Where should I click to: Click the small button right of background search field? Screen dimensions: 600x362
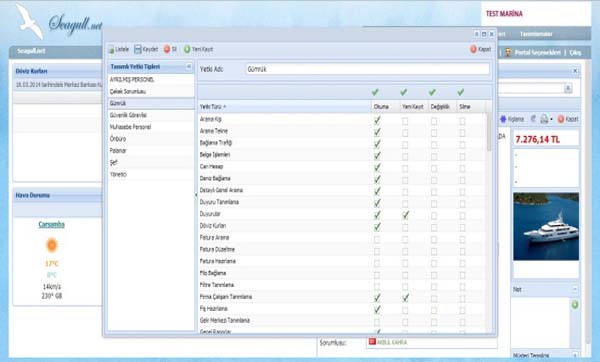click(x=568, y=88)
